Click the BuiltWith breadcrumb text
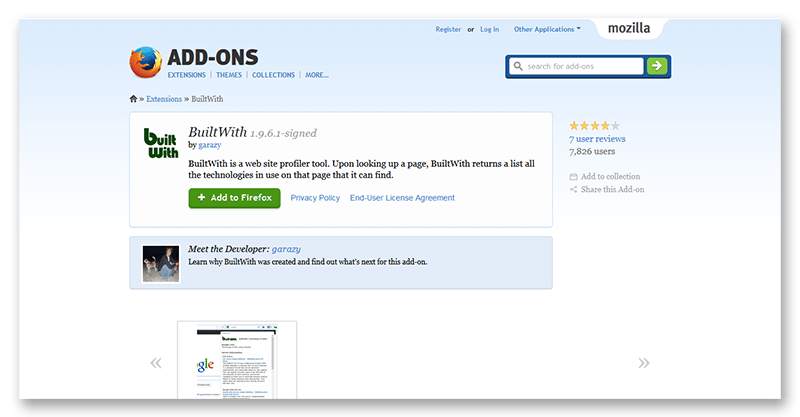 pyautogui.click(x=207, y=99)
